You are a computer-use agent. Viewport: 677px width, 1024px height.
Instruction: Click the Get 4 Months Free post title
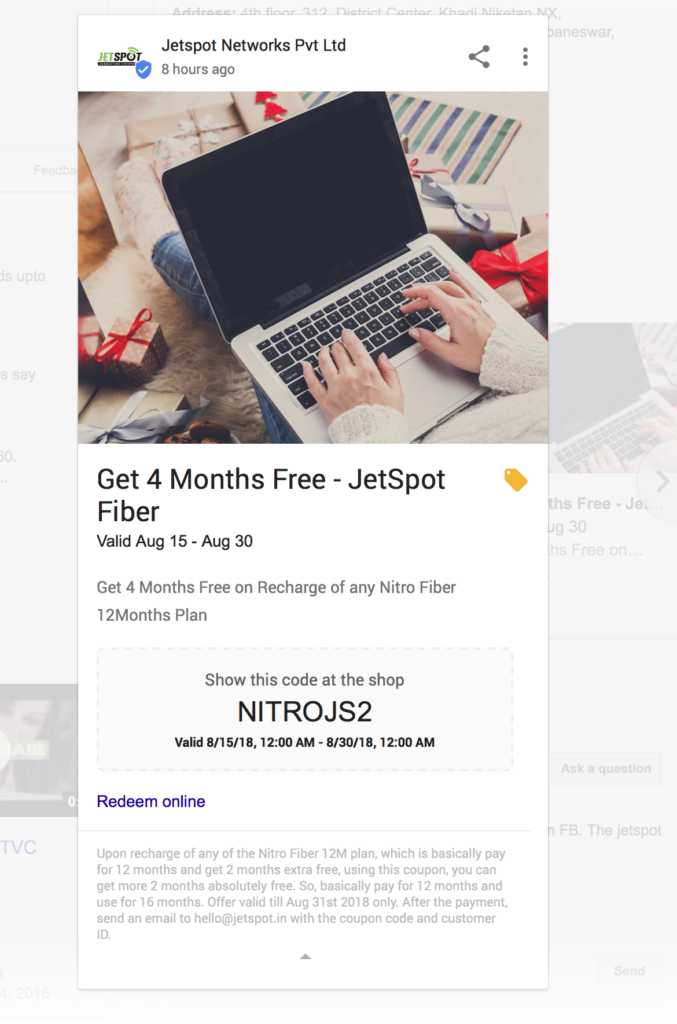(271, 495)
